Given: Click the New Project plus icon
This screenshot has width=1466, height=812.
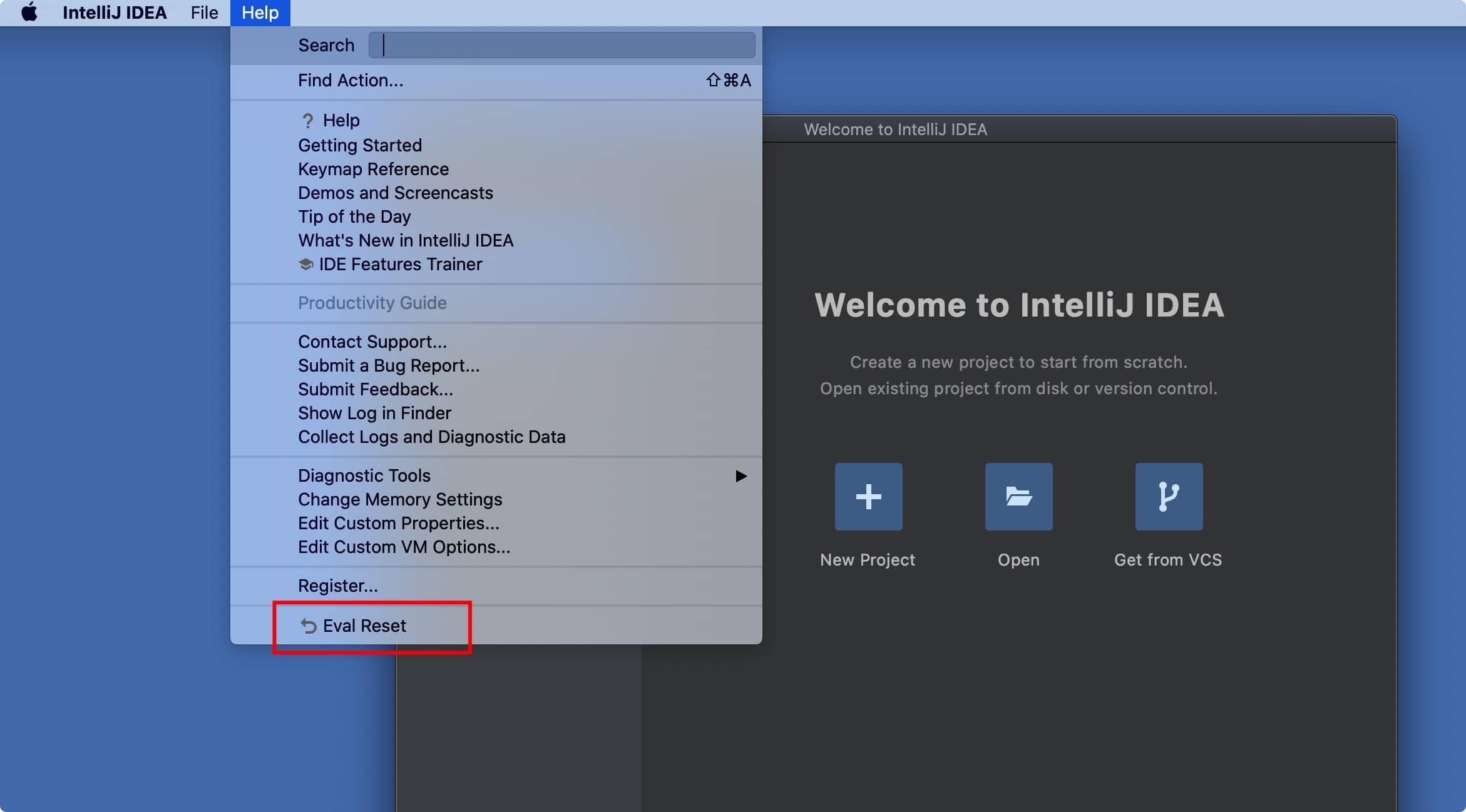Looking at the screenshot, I should 868,497.
